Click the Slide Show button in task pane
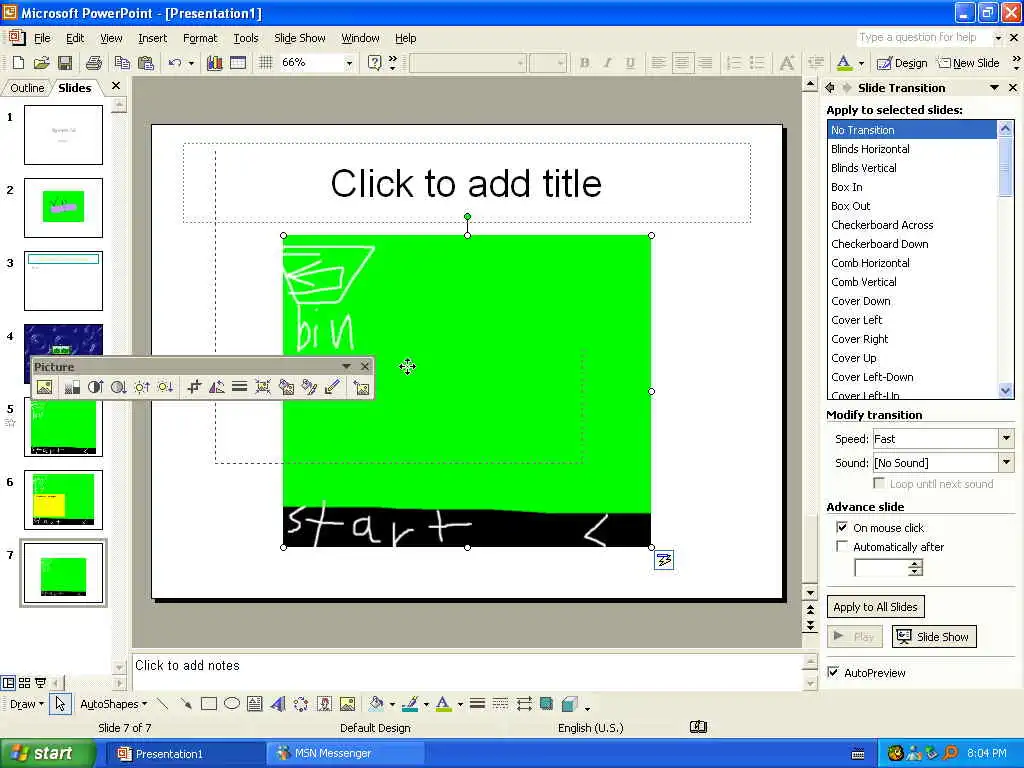This screenshot has width=1024, height=768. point(934,637)
